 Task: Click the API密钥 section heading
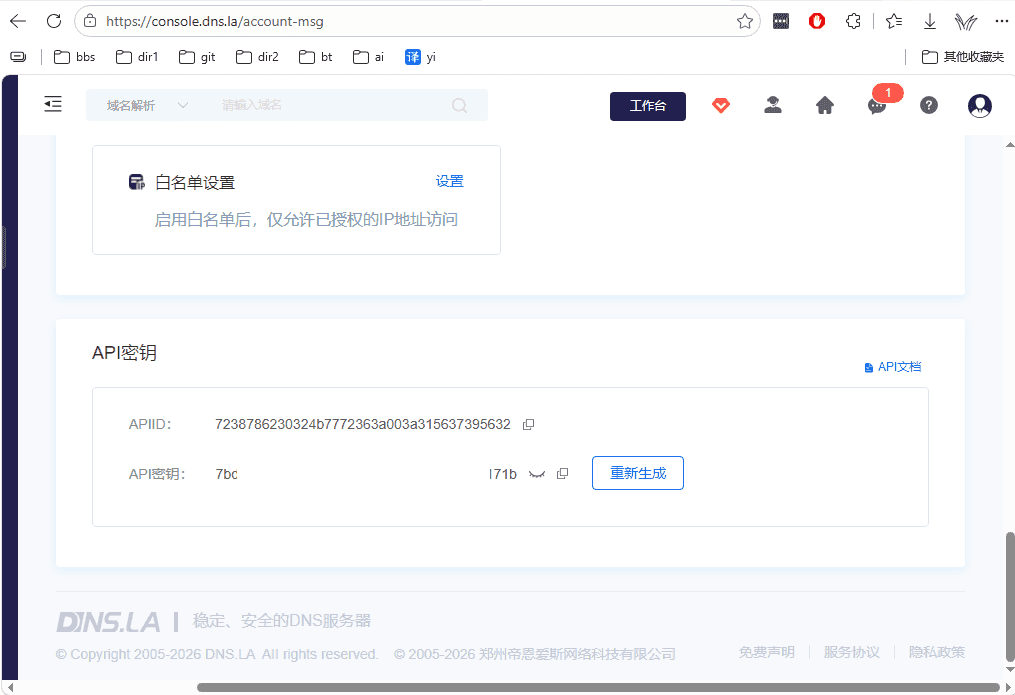click(x=124, y=353)
